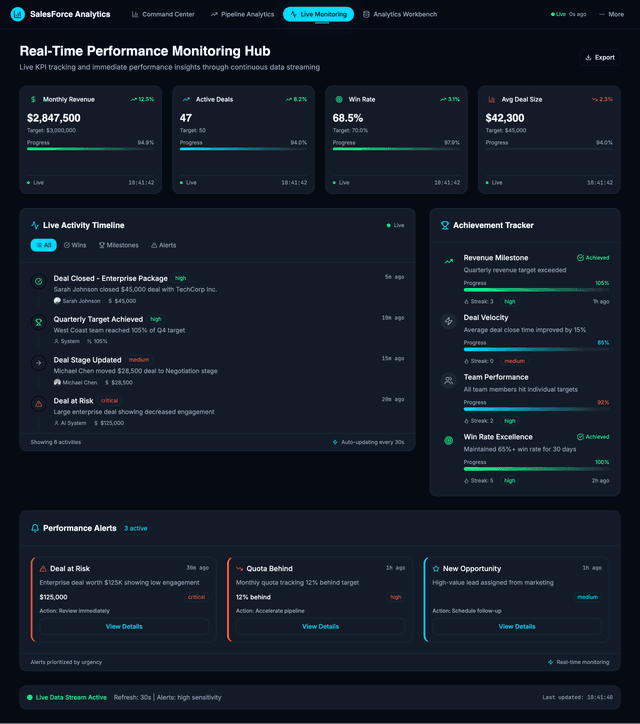This screenshot has height=724, width=640.
Task: Click the star icon on New Opportunity alert
Action: coord(436,568)
